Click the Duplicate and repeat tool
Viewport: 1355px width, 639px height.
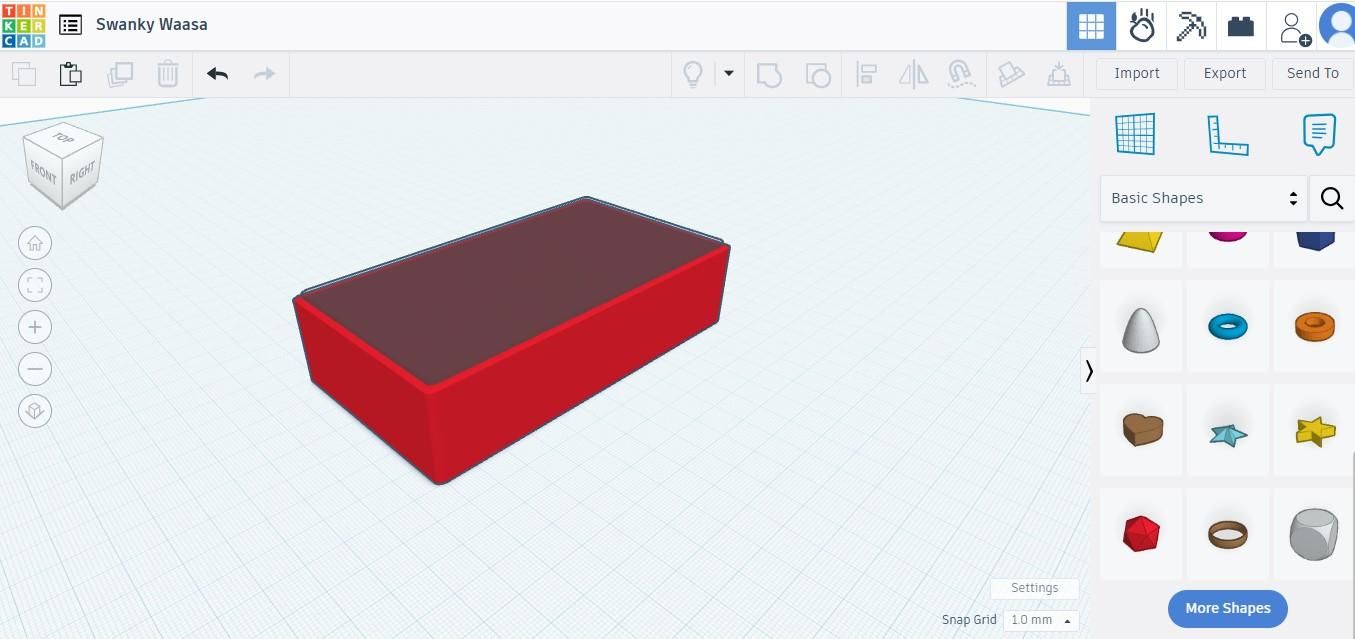[x=120, y=74]
